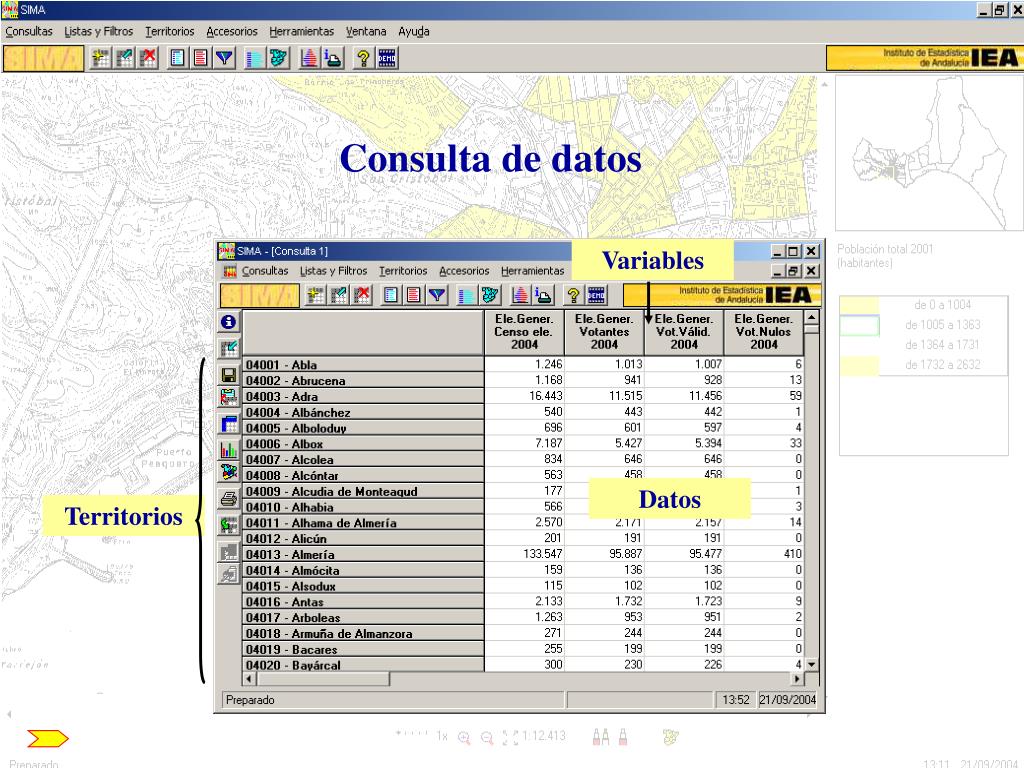Click table horizontal scrollbar right arrow
The height and width of the screenshot is (768, 1024).
pyautogui.click(x=797, y=679)
